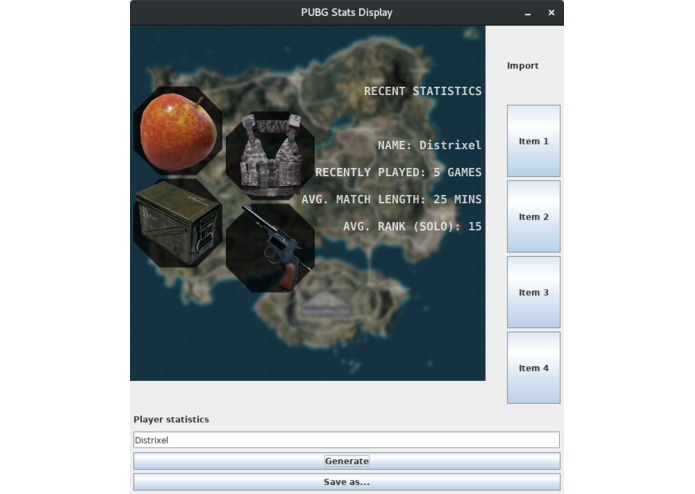The height and width of the screenshot is (494, 695).
Task: Click the PUBG Stats Display title bar text
Action: pos(347,12)
